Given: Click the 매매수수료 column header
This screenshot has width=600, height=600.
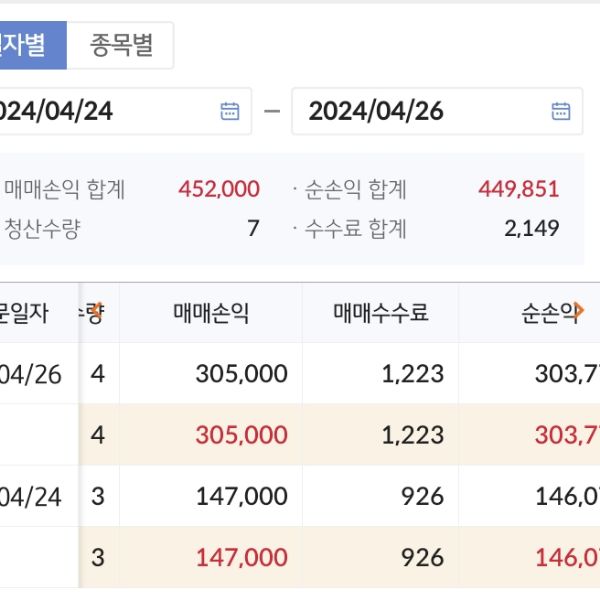Looking at the screenshot, I should click(380, 314).
